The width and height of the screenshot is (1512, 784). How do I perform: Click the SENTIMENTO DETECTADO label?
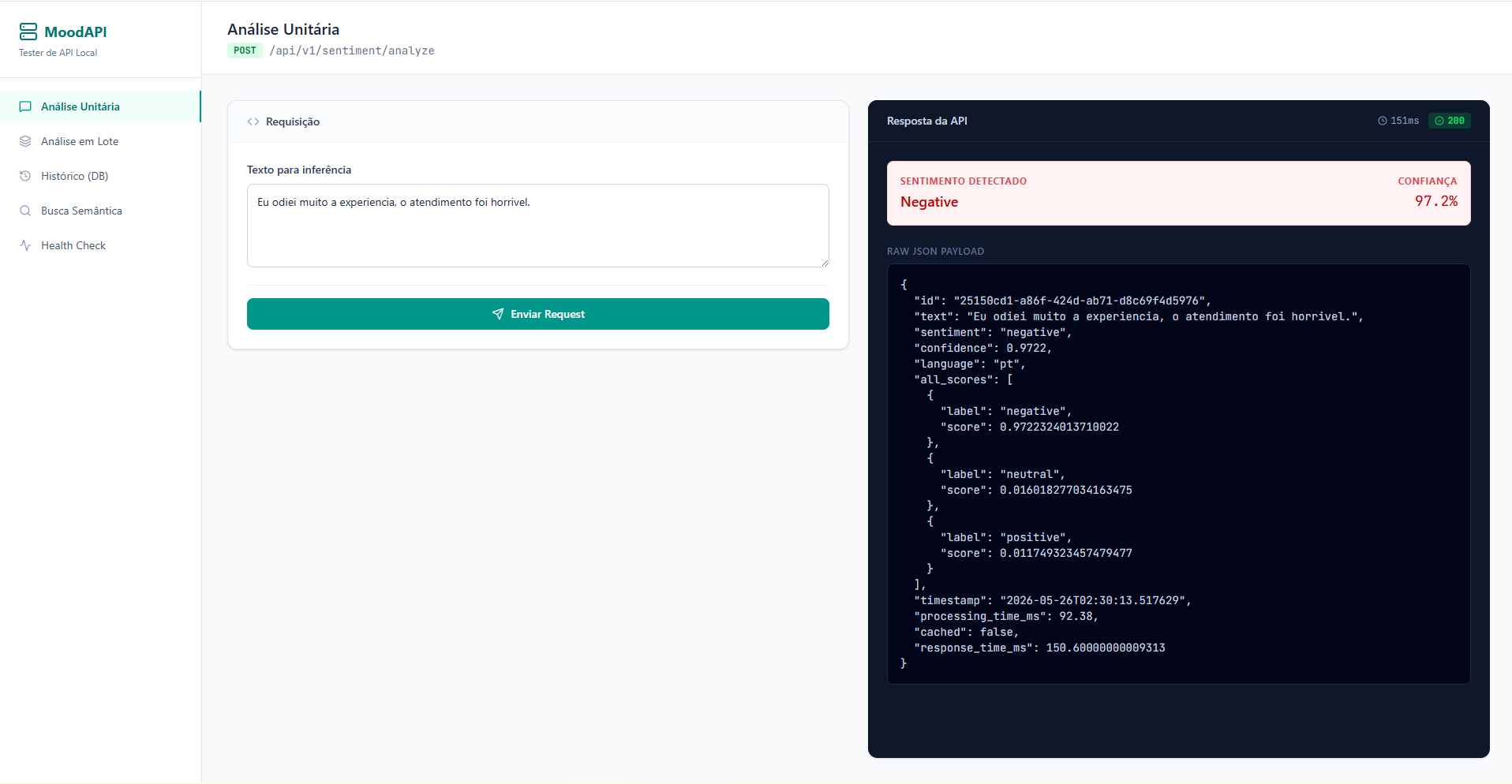pos(964,181)
